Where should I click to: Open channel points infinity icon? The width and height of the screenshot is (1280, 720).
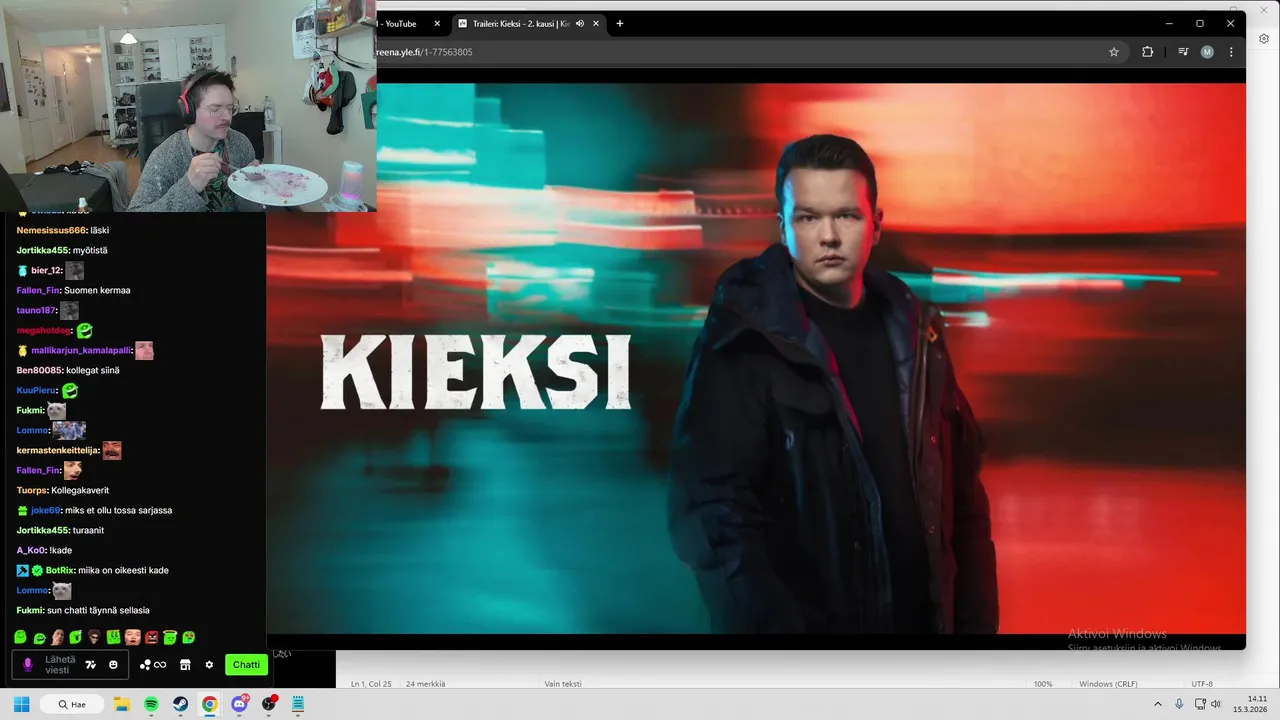[153, 664]
